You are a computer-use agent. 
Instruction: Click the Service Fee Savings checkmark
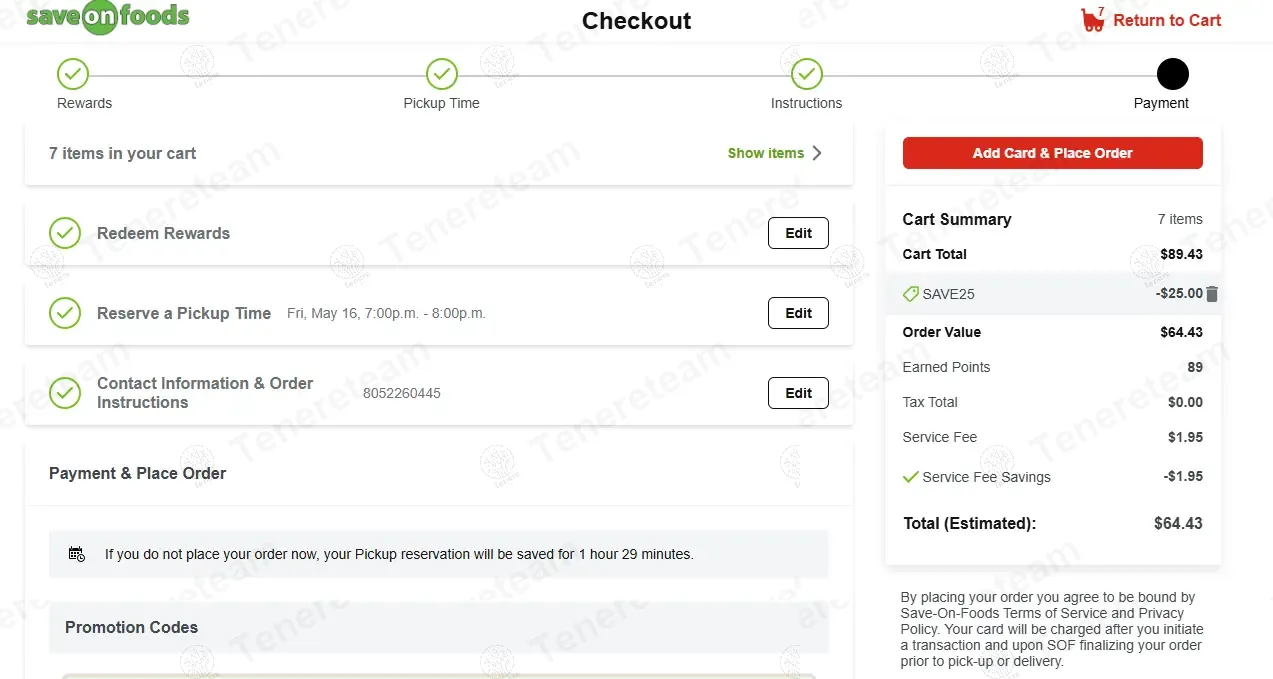click(x=910, y=477)
